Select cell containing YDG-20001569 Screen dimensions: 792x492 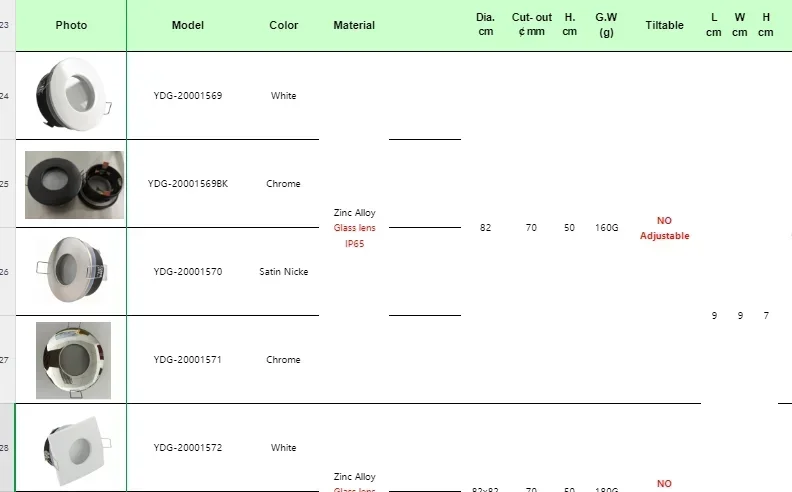[x=187, y=95]
